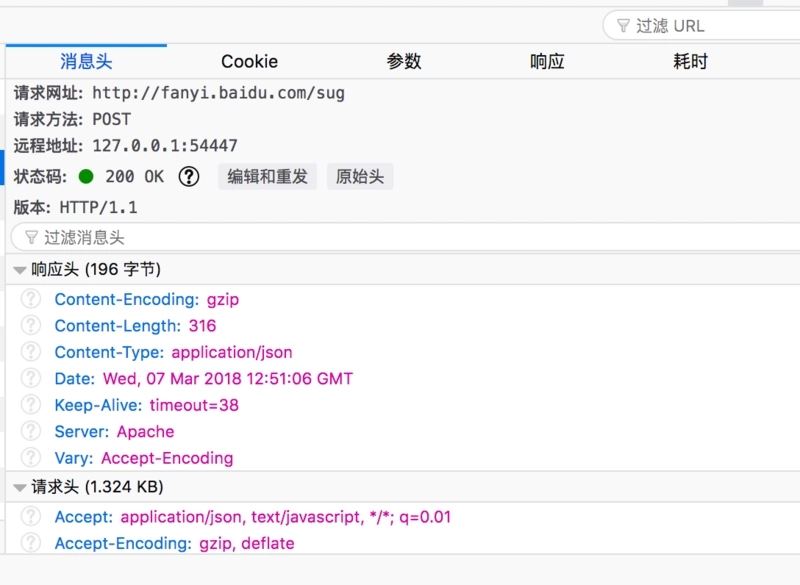Collapse the 请求头 section

pos(20,488)
